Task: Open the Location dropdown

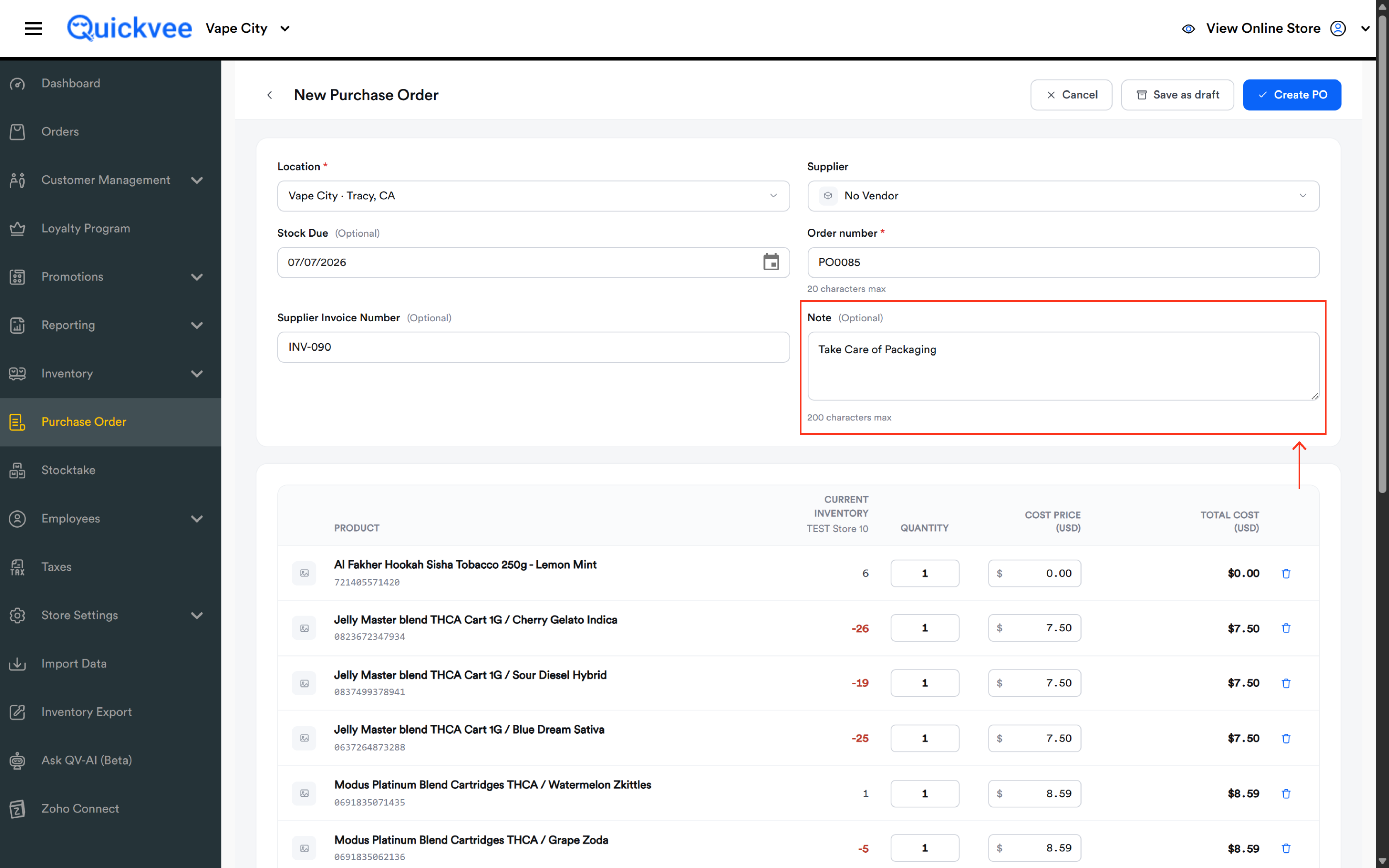Action: [x=533, y=196]
